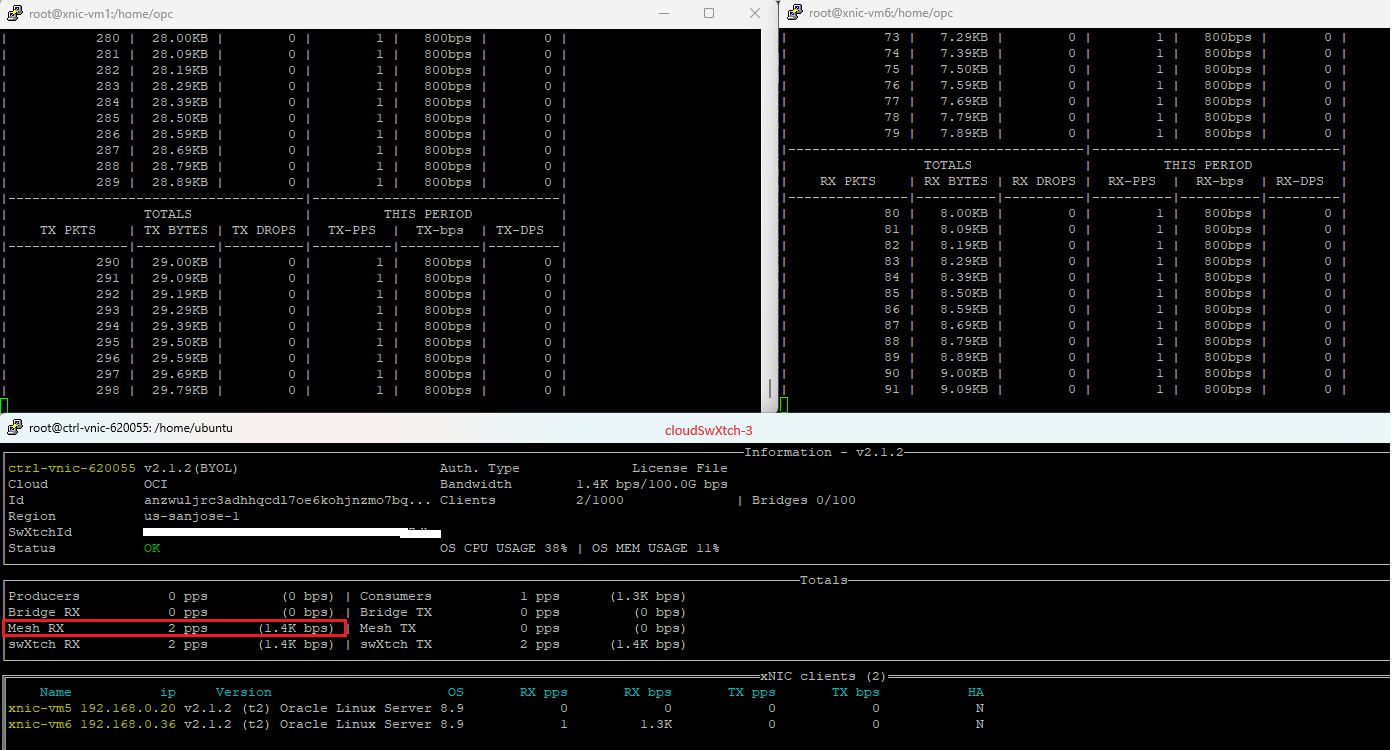Click the green OK status value
The width and height of the screenshot is (1395, 750).
[152, 548]
